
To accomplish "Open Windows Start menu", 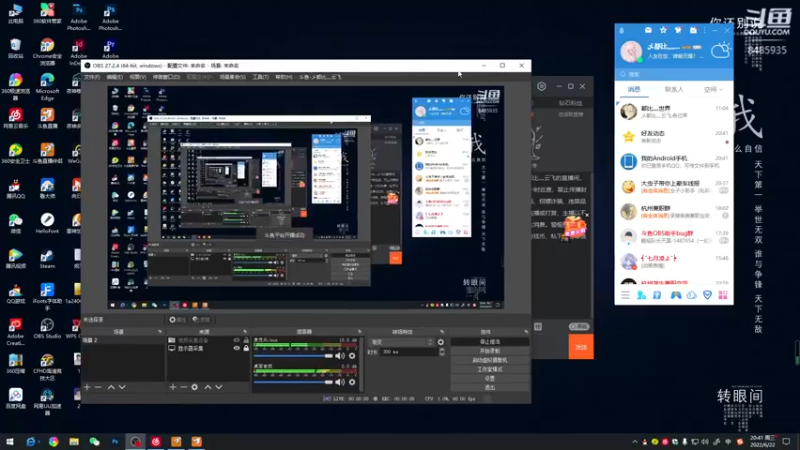I will (x=10, y=441).
